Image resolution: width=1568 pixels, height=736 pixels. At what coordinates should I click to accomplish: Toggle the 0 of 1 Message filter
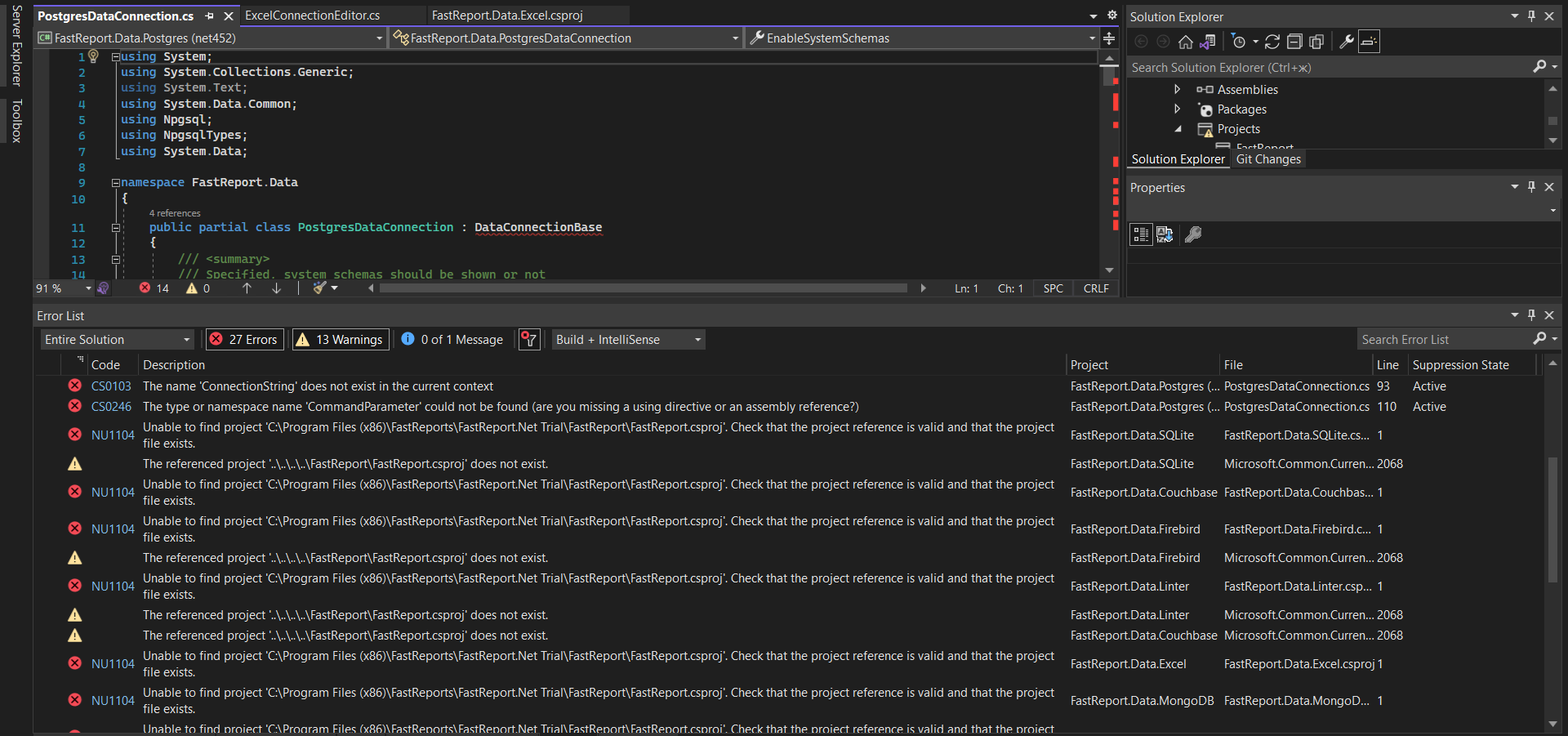[x=452, y=340]
